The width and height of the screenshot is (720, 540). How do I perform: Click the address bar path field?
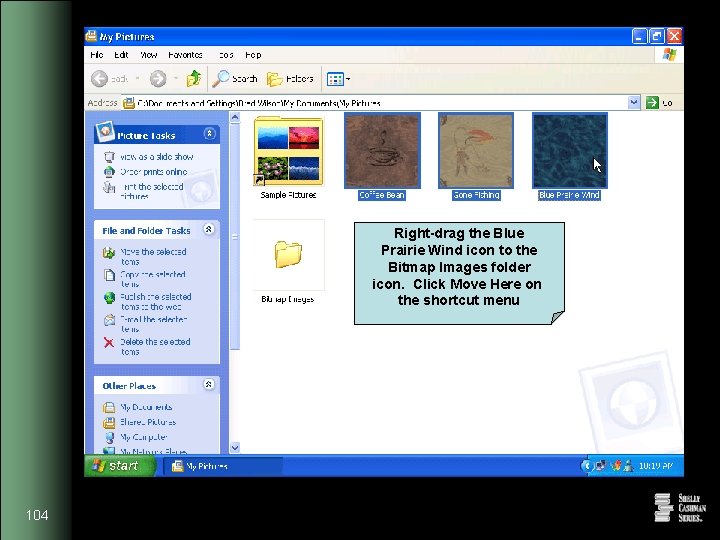tap(375, 103)
